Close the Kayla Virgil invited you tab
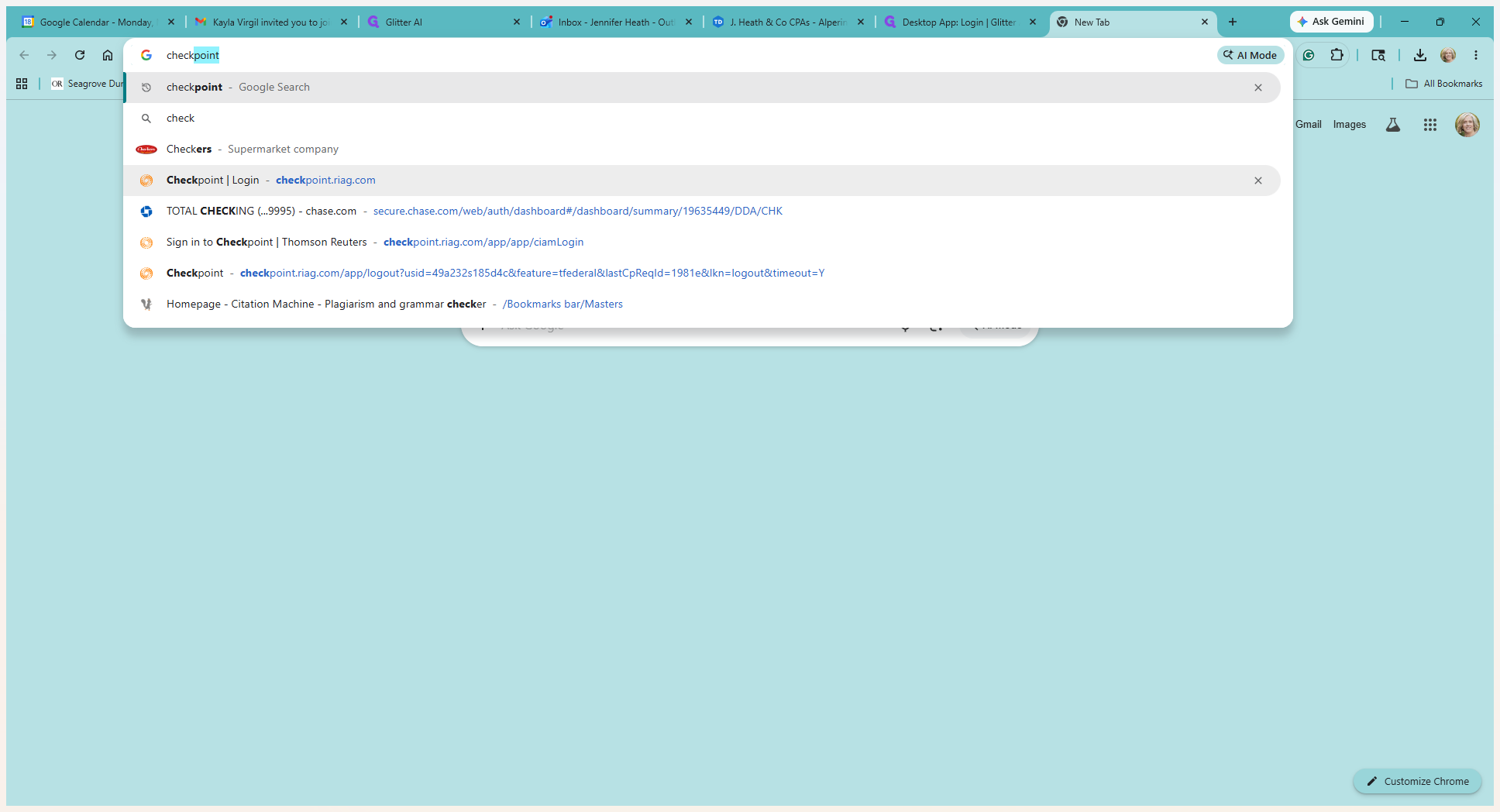 (x=344, y=22)
